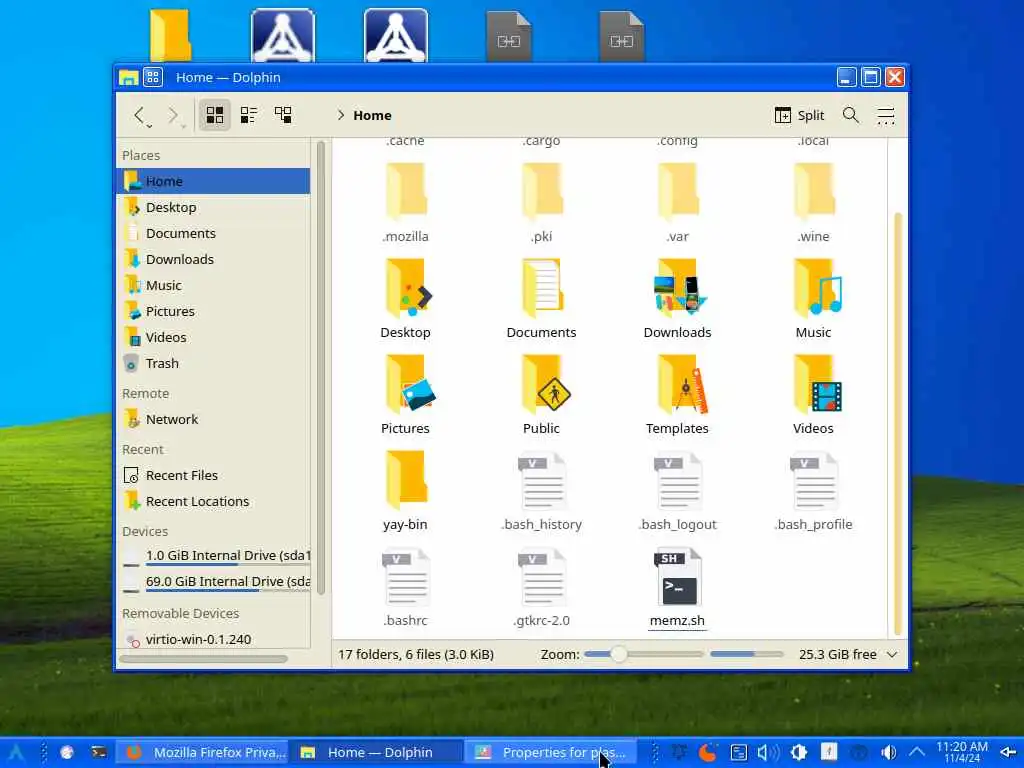
Task: Adjust the Zoom slider handle
Action: [618, 654]
